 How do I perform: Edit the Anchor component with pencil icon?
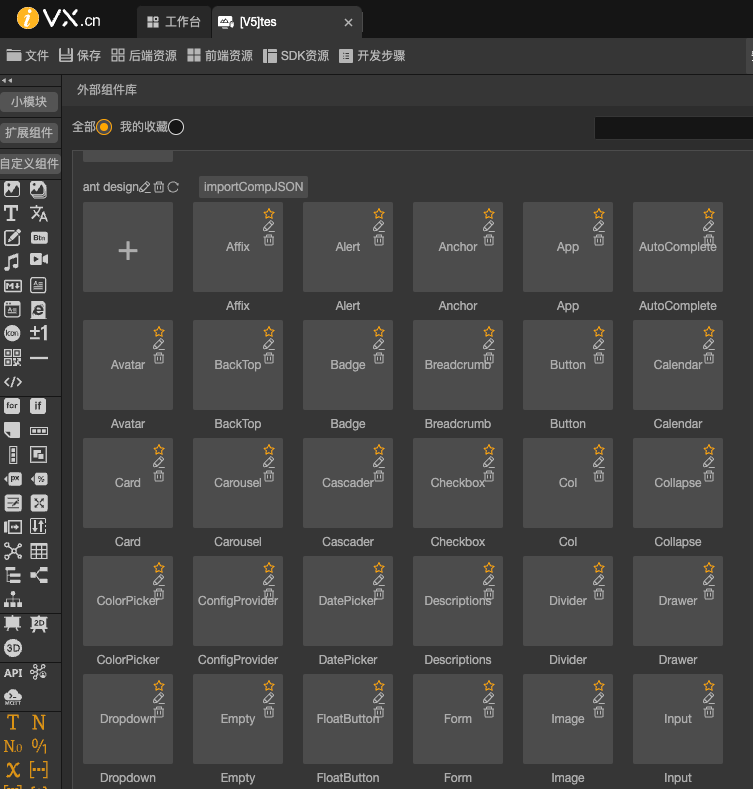pos(489,226)
